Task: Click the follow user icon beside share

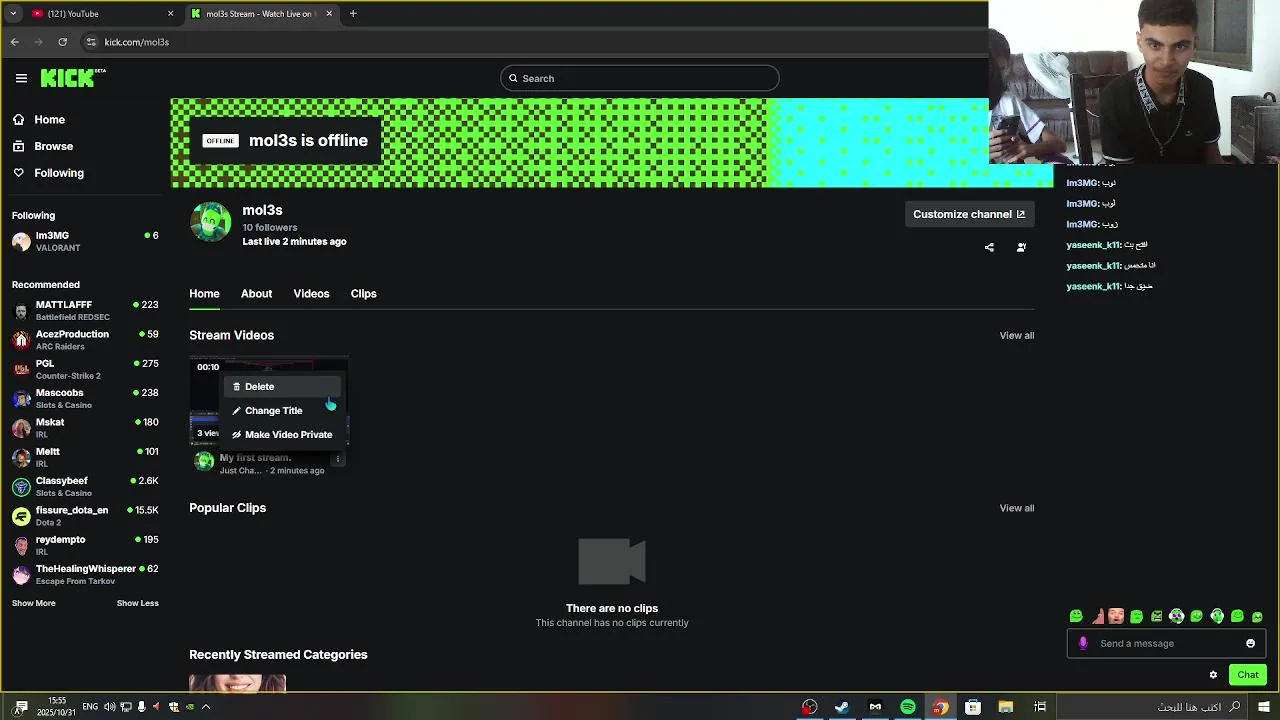Action: (x=1021, y=247)
